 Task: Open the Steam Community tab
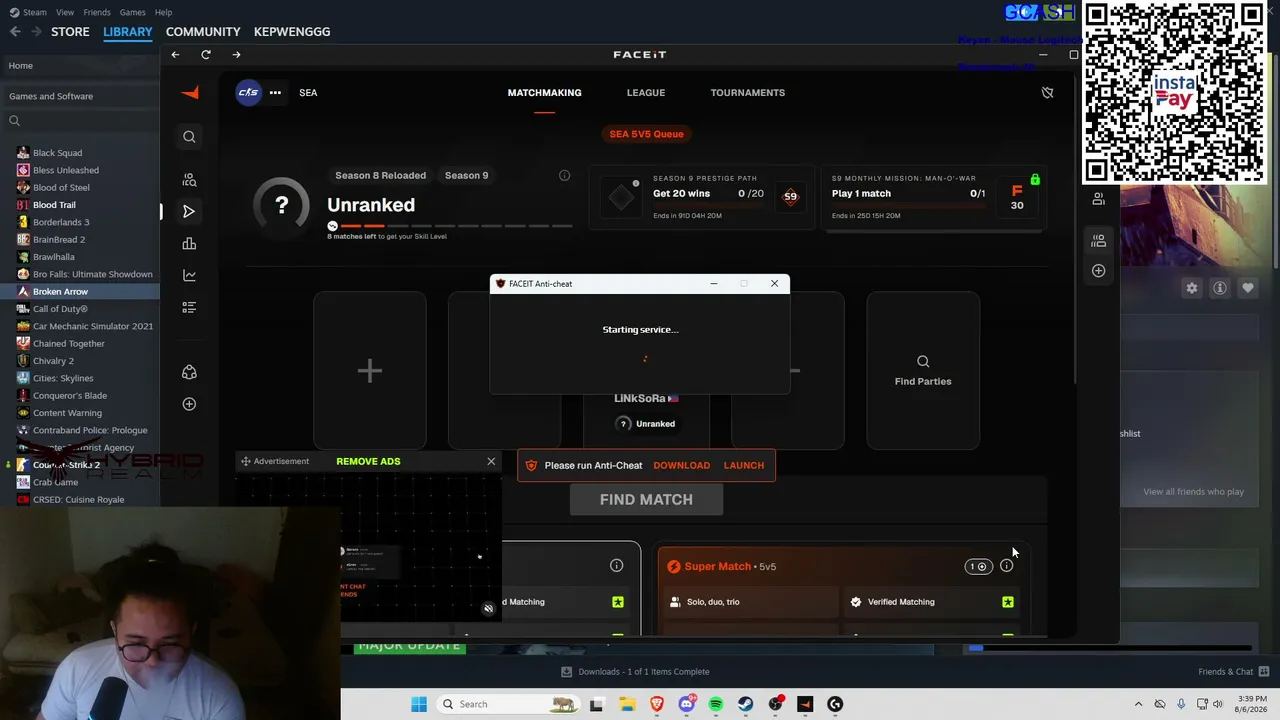click(x=203, y=32)
